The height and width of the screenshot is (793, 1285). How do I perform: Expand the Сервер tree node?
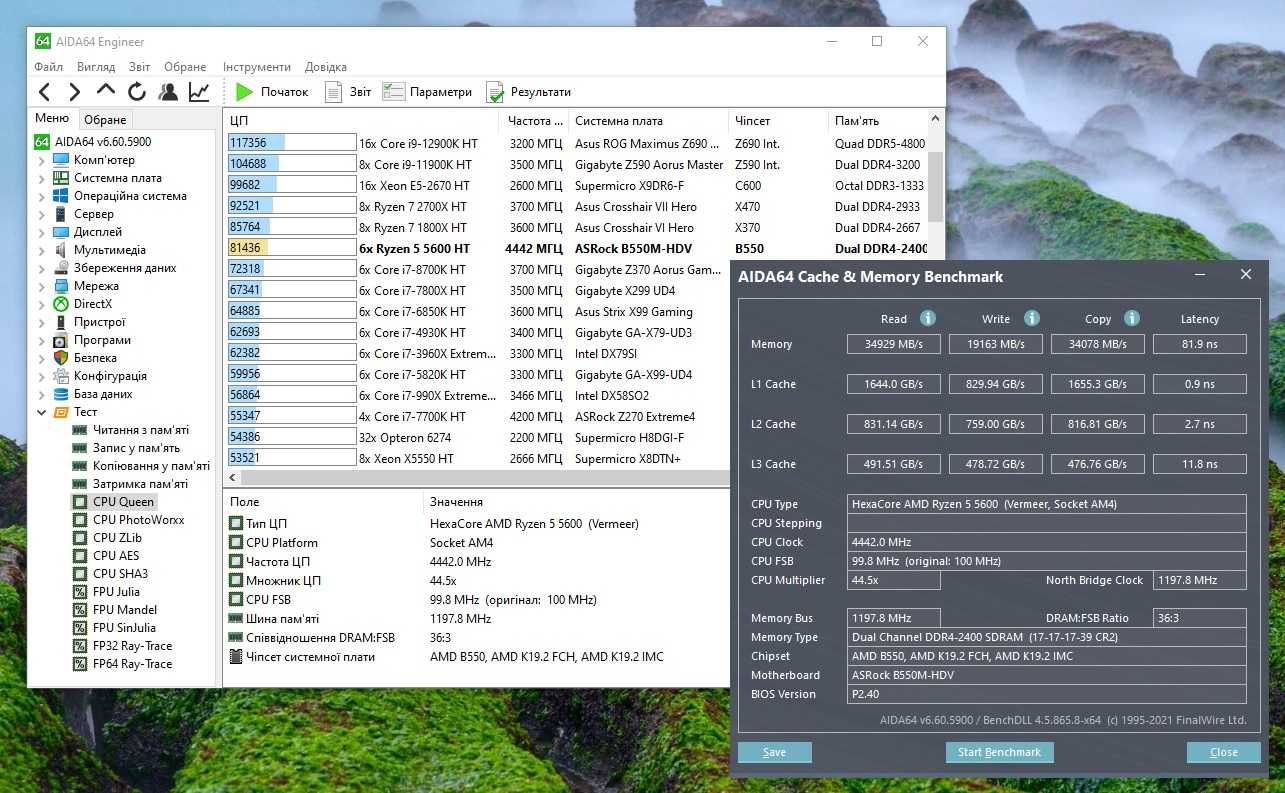[x=41, y=214]
